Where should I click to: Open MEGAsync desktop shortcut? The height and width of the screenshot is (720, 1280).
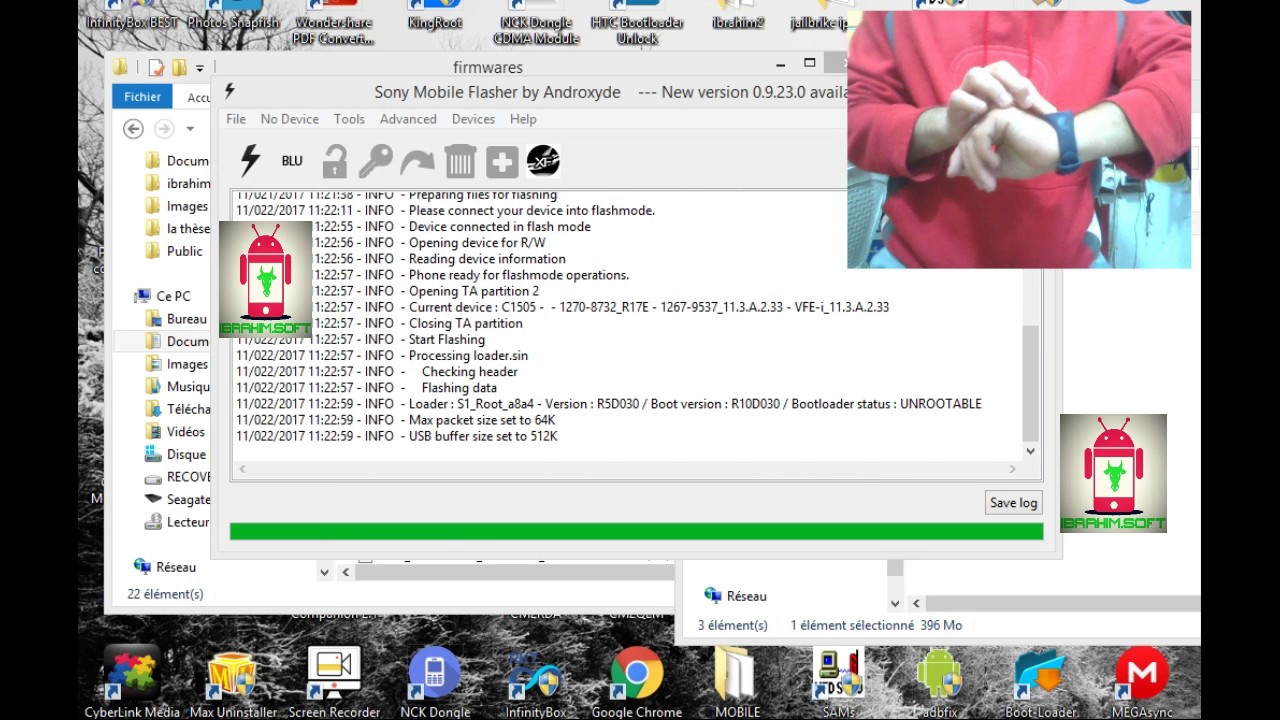point(1142,683)
